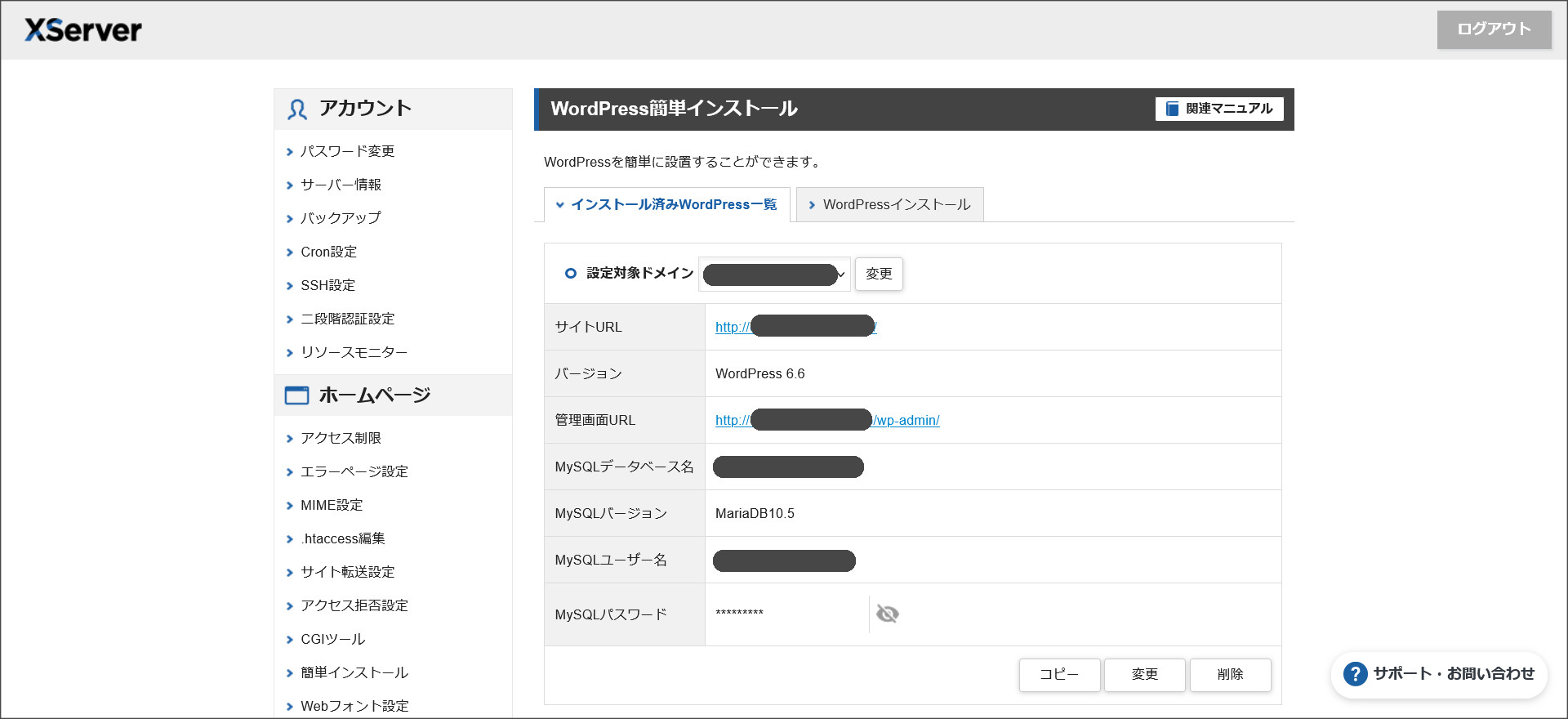Open the サイトURL link
Image resolution: width=1568 pixels, height=719 pixels.
pyautogui.click(x=796, y=327)
